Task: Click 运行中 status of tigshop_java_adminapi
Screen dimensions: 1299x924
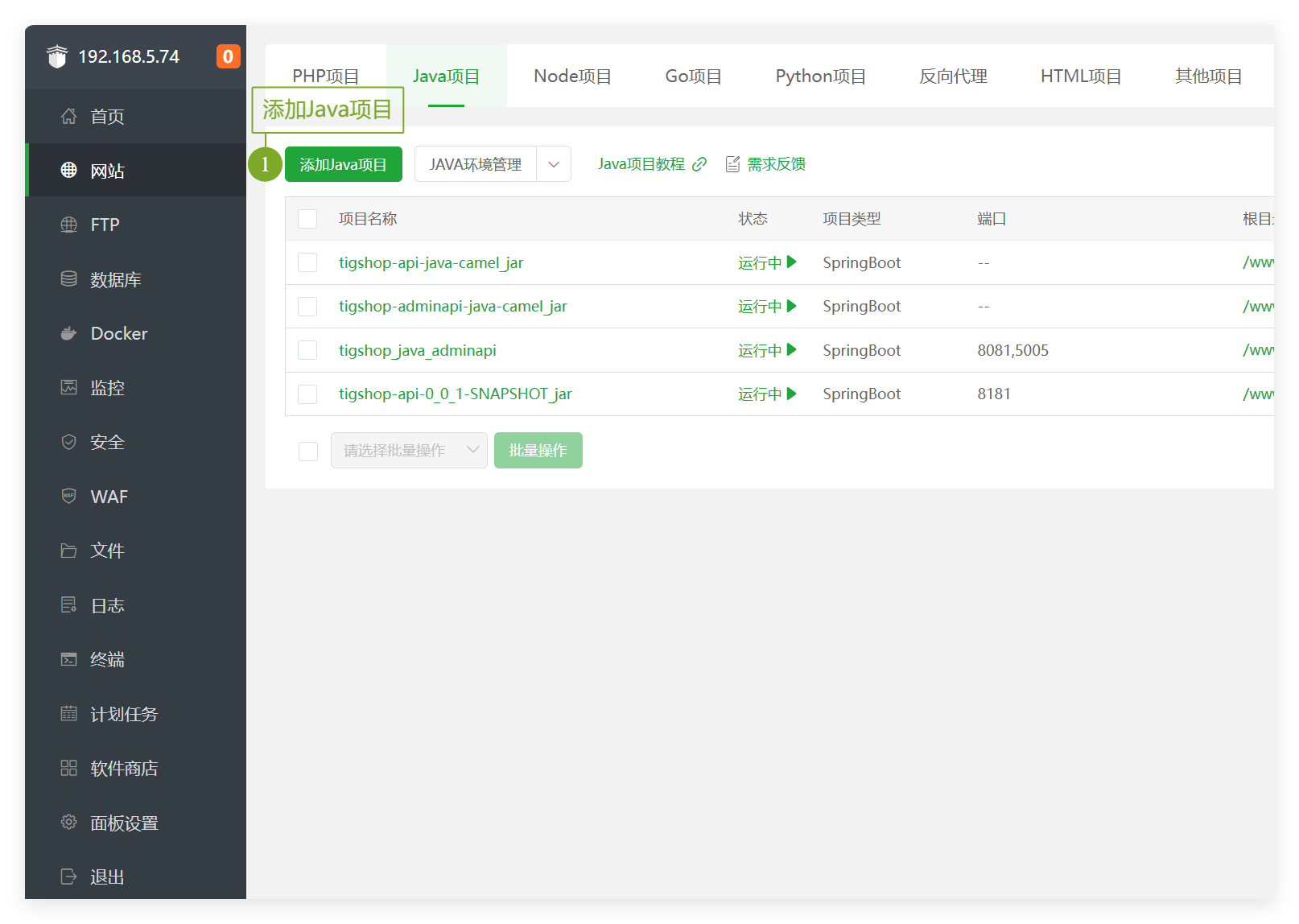Action: (760, 350)
